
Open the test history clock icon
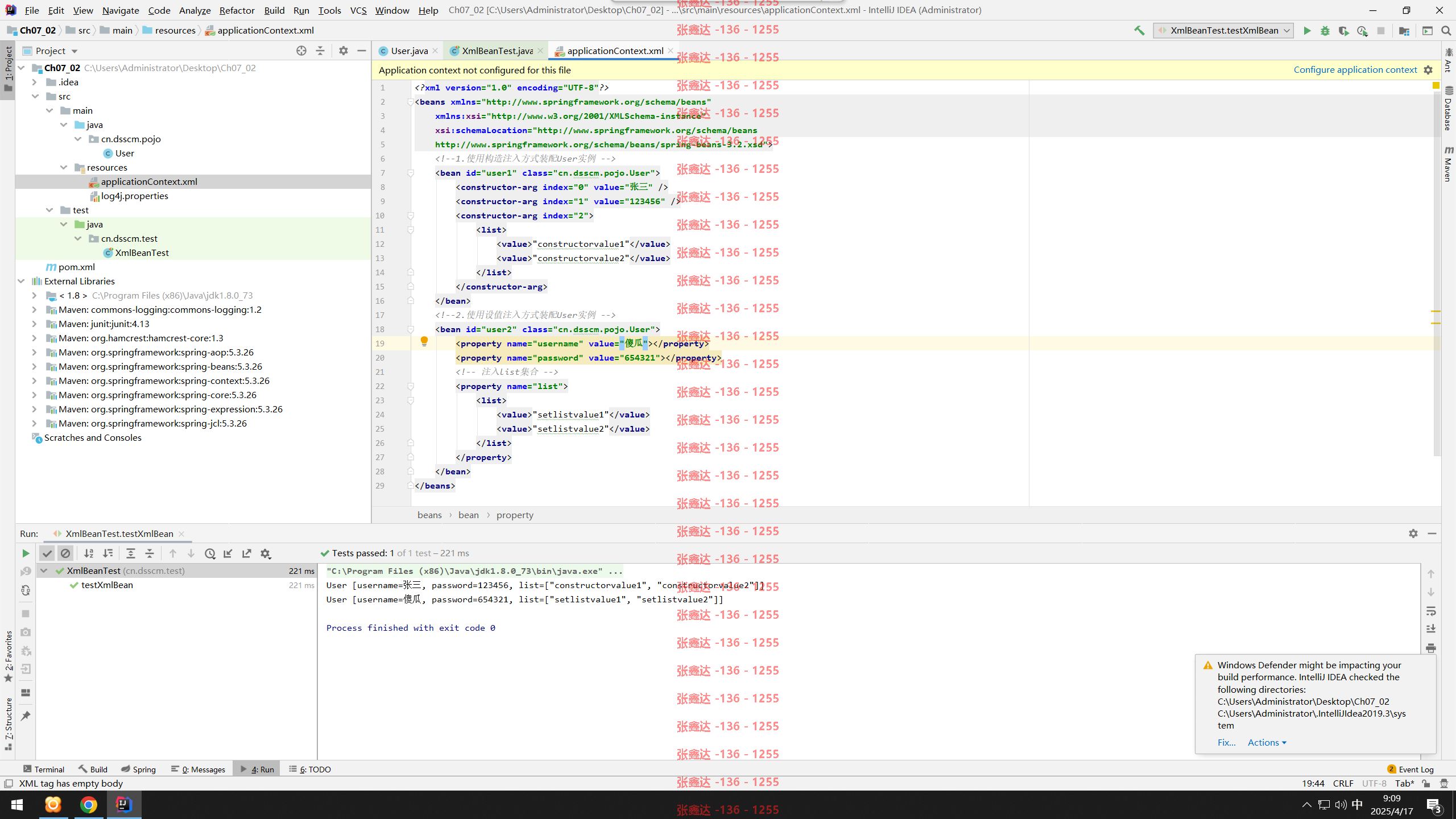click(x=210, y=553)
